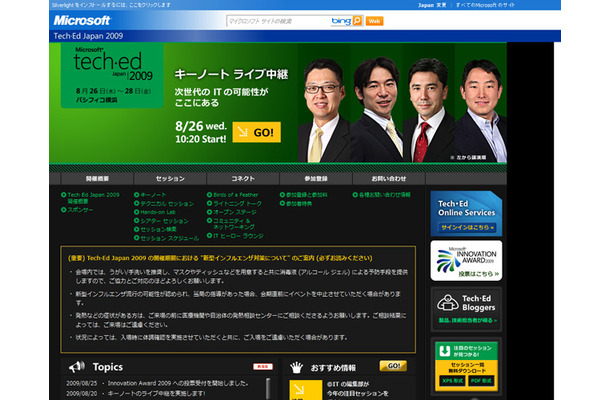Open the 参加登録 navigation tab

click(316, 179)
